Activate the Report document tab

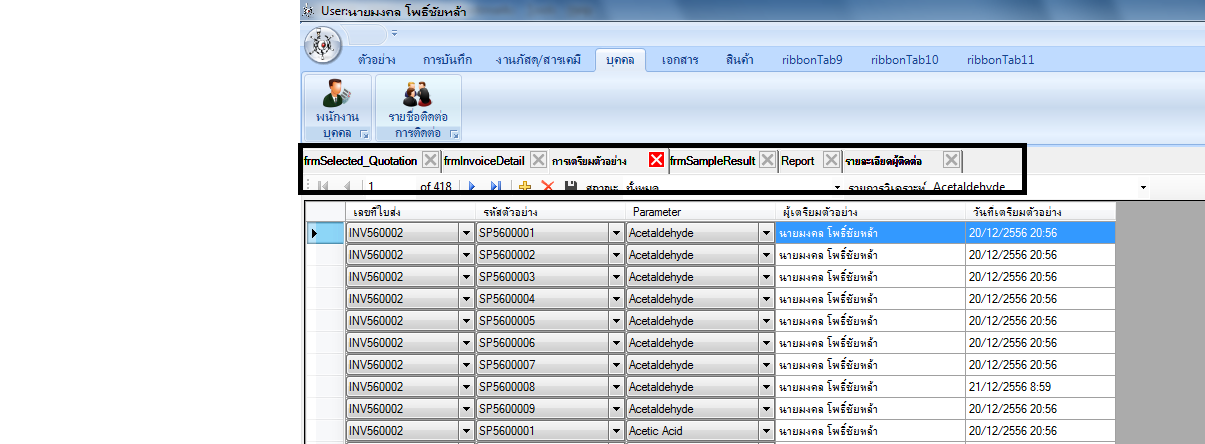tap(798, 160)
